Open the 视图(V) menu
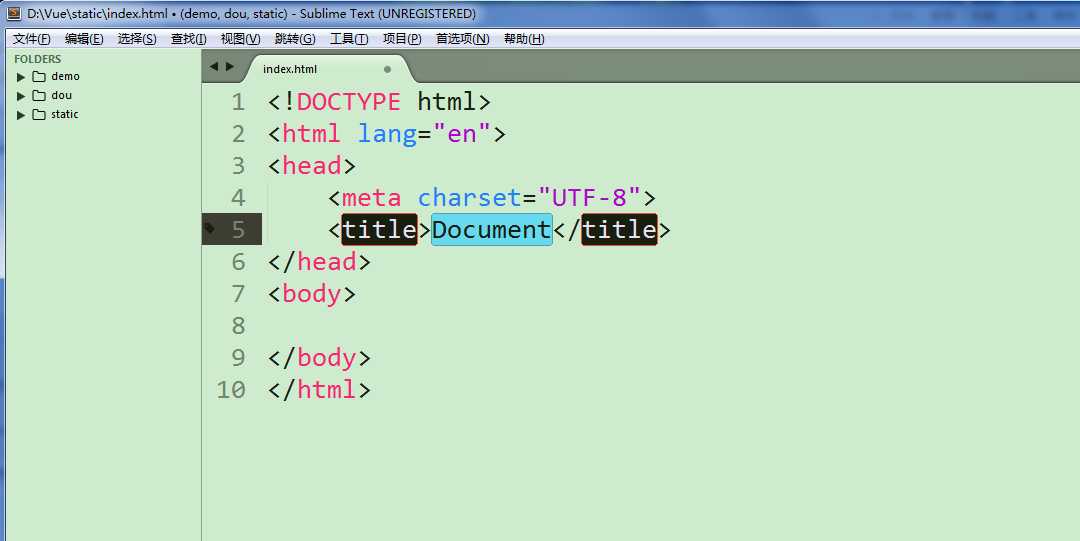Screen dimensions: 1080x541 tap(240, 39)
